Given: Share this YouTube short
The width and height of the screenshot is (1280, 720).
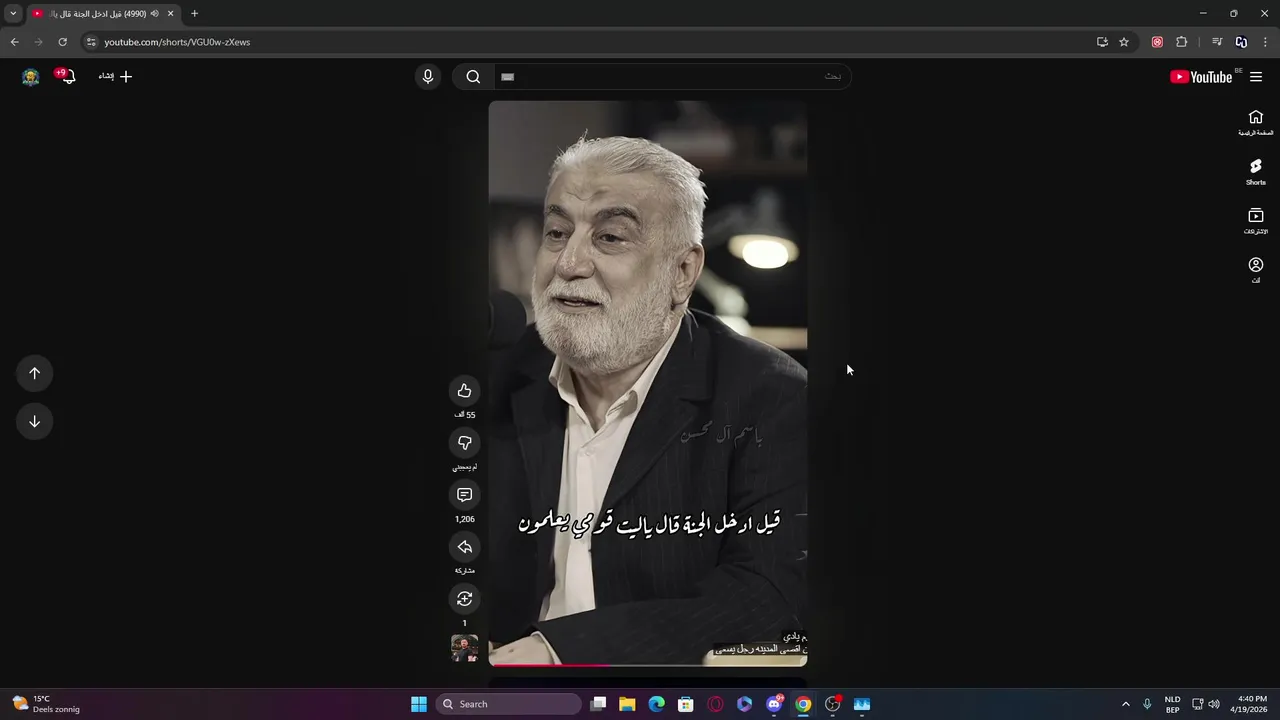Looking at the screenshot, I should 464,547.
